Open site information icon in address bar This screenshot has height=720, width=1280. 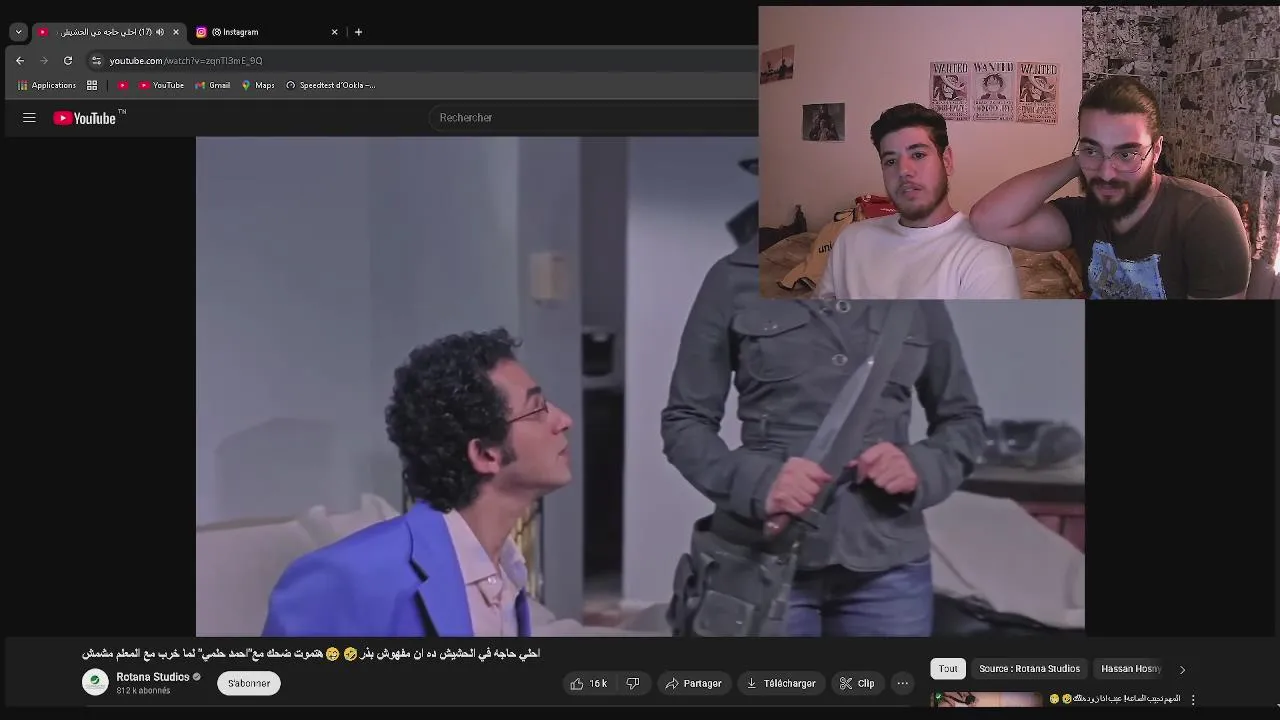tap(96, 61)
